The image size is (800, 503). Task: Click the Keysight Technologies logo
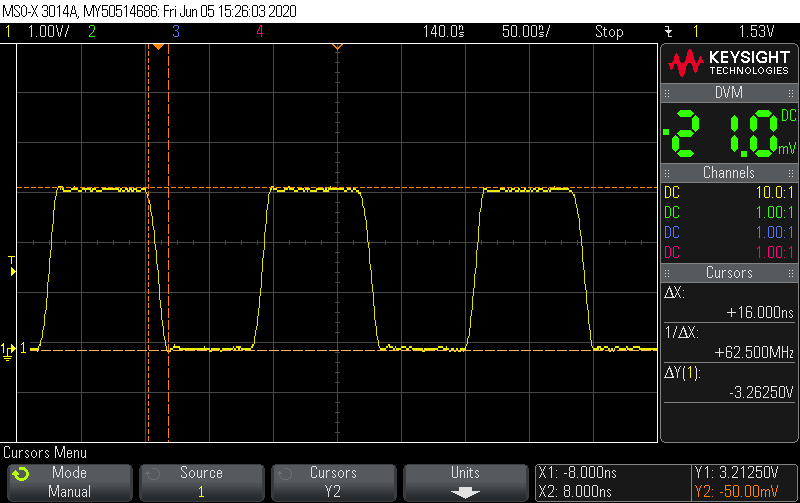pos(729,63)
